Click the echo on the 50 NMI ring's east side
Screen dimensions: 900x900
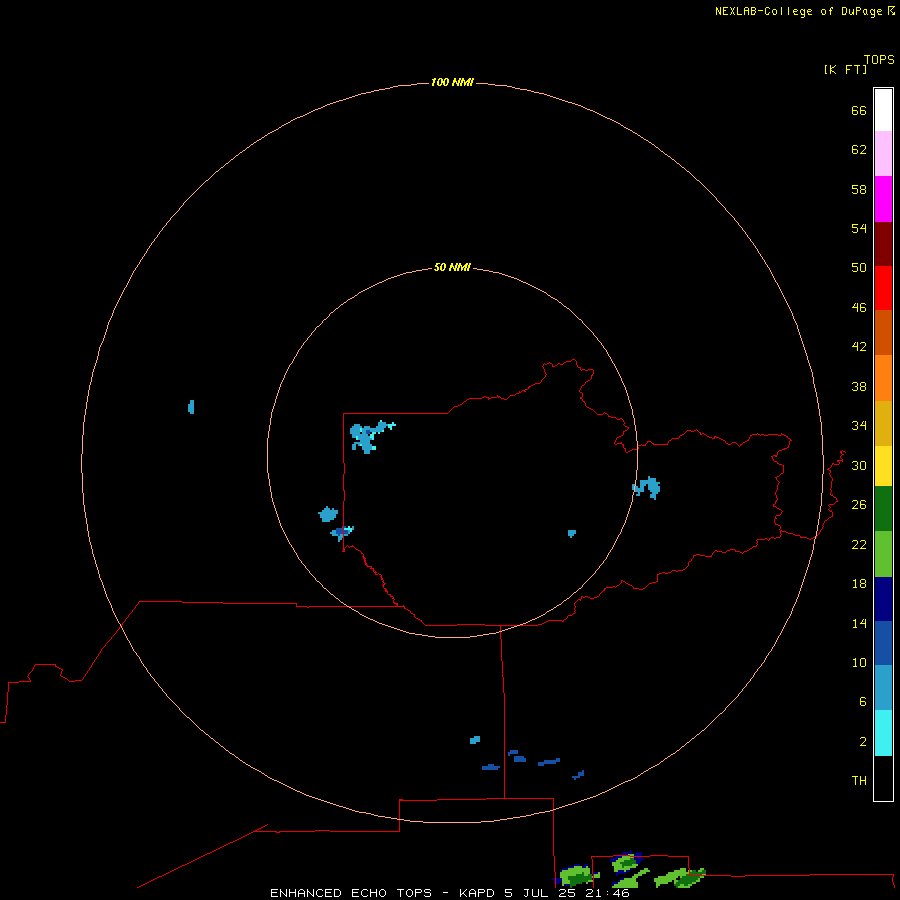[647, 487]
